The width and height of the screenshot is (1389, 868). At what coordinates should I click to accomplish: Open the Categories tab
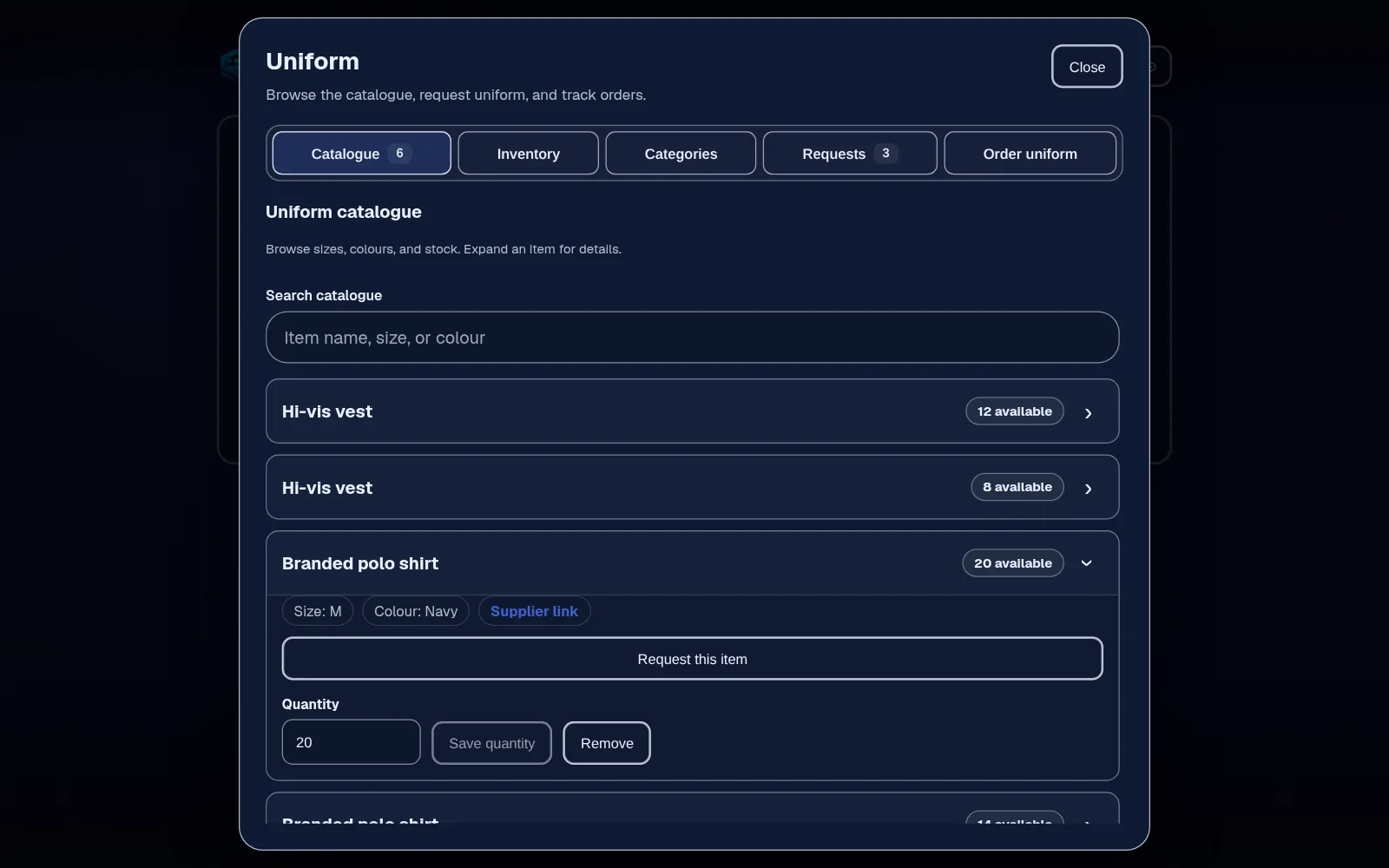click(x=681, y=154)
